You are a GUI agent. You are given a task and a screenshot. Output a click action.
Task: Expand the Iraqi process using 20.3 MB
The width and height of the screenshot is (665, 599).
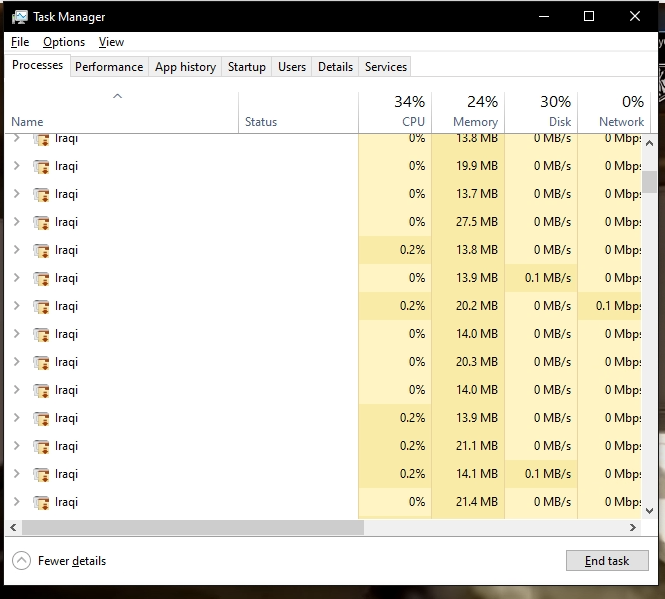(x=17, y=361)
